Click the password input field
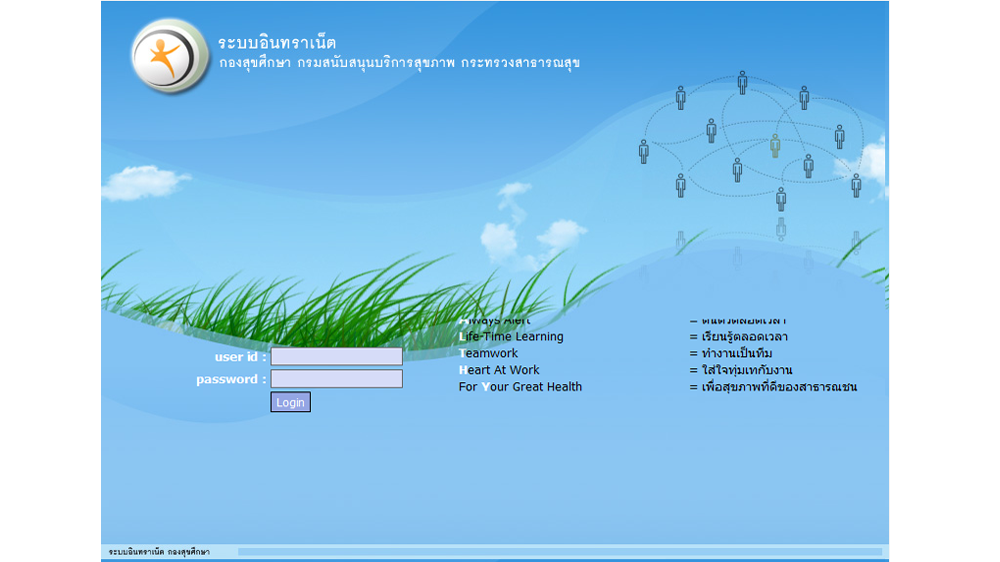1000x562 pixels. tap(336, 378)
